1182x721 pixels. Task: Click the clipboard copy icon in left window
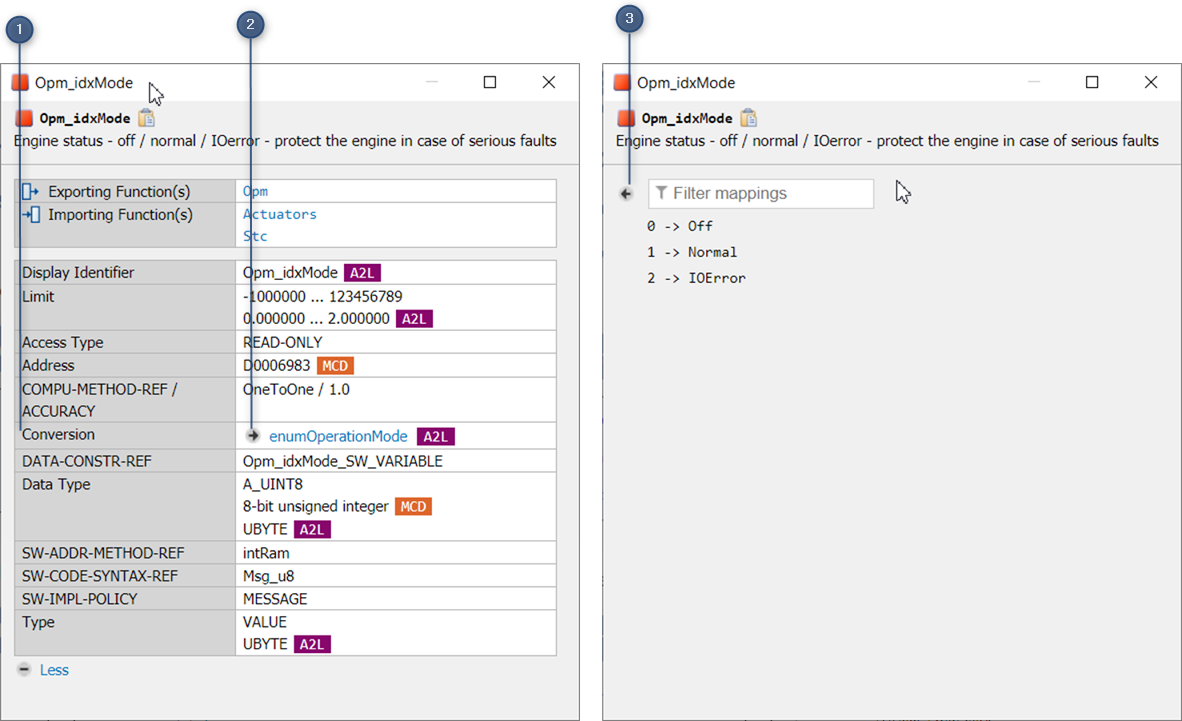[146, 118]
